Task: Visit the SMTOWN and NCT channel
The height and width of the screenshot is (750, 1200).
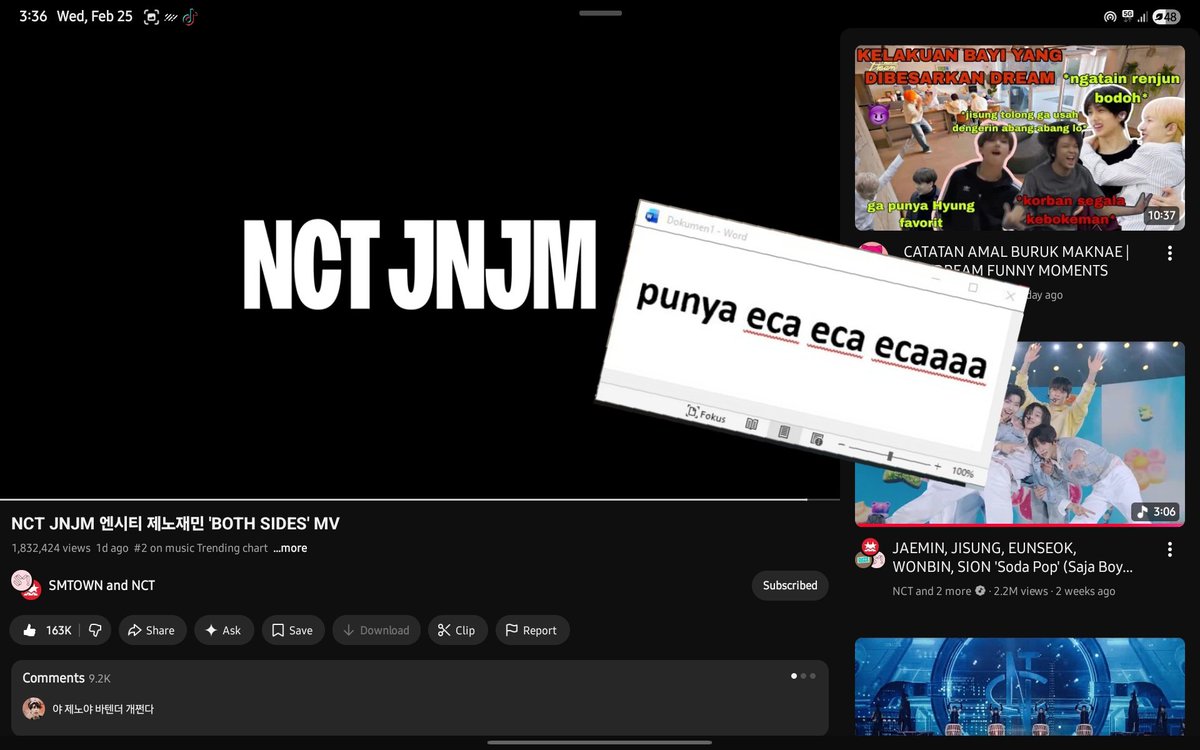Action: tap(104, 585)
